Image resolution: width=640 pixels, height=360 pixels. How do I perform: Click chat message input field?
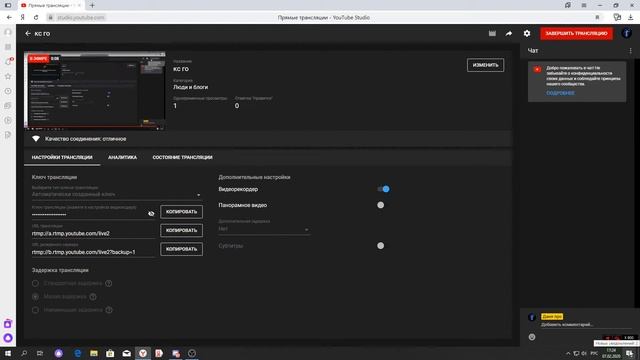586,325
